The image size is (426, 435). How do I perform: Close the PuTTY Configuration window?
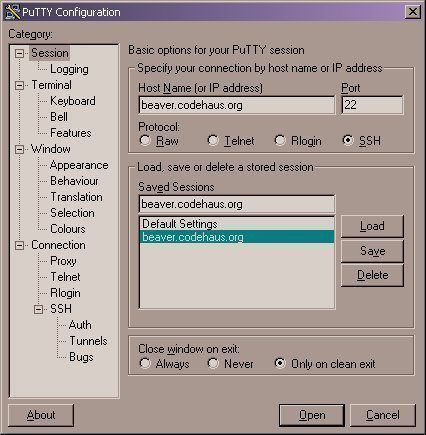[x=413, y=12]
